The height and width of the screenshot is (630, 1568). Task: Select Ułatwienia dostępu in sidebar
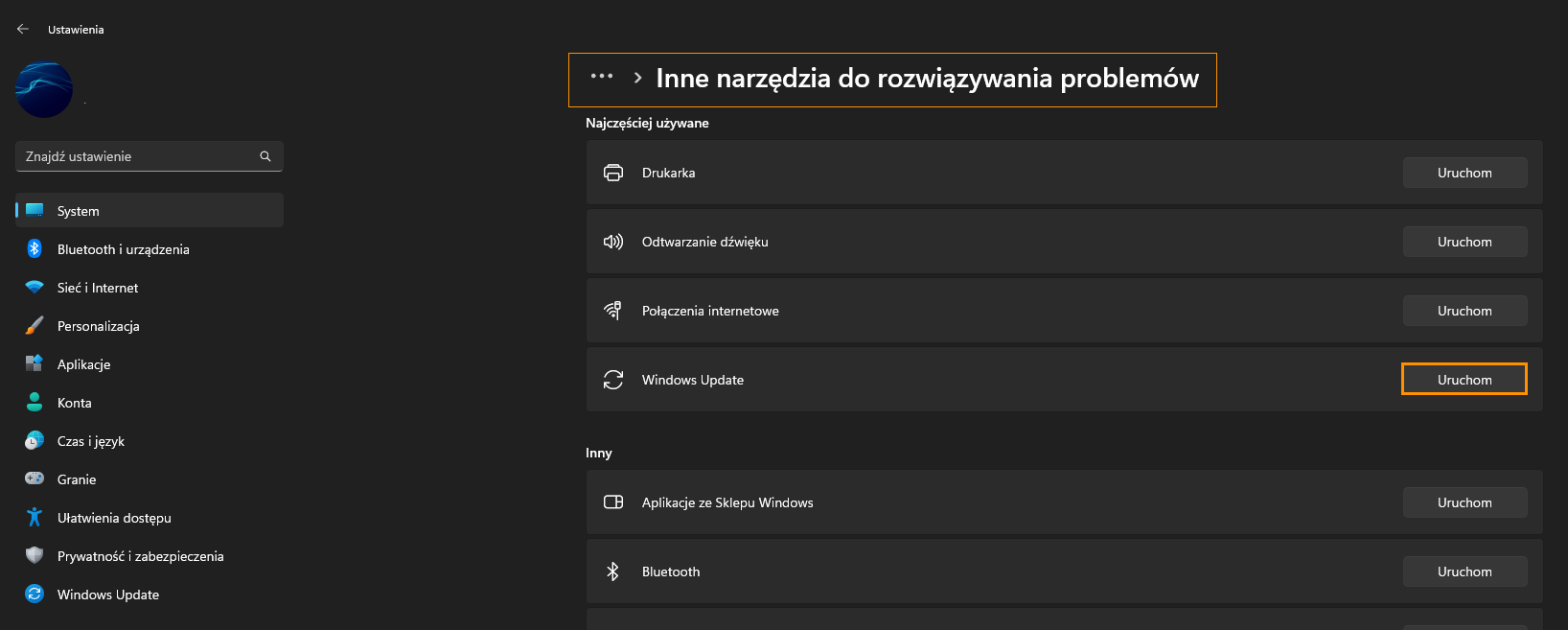click(x=150, y=517)
